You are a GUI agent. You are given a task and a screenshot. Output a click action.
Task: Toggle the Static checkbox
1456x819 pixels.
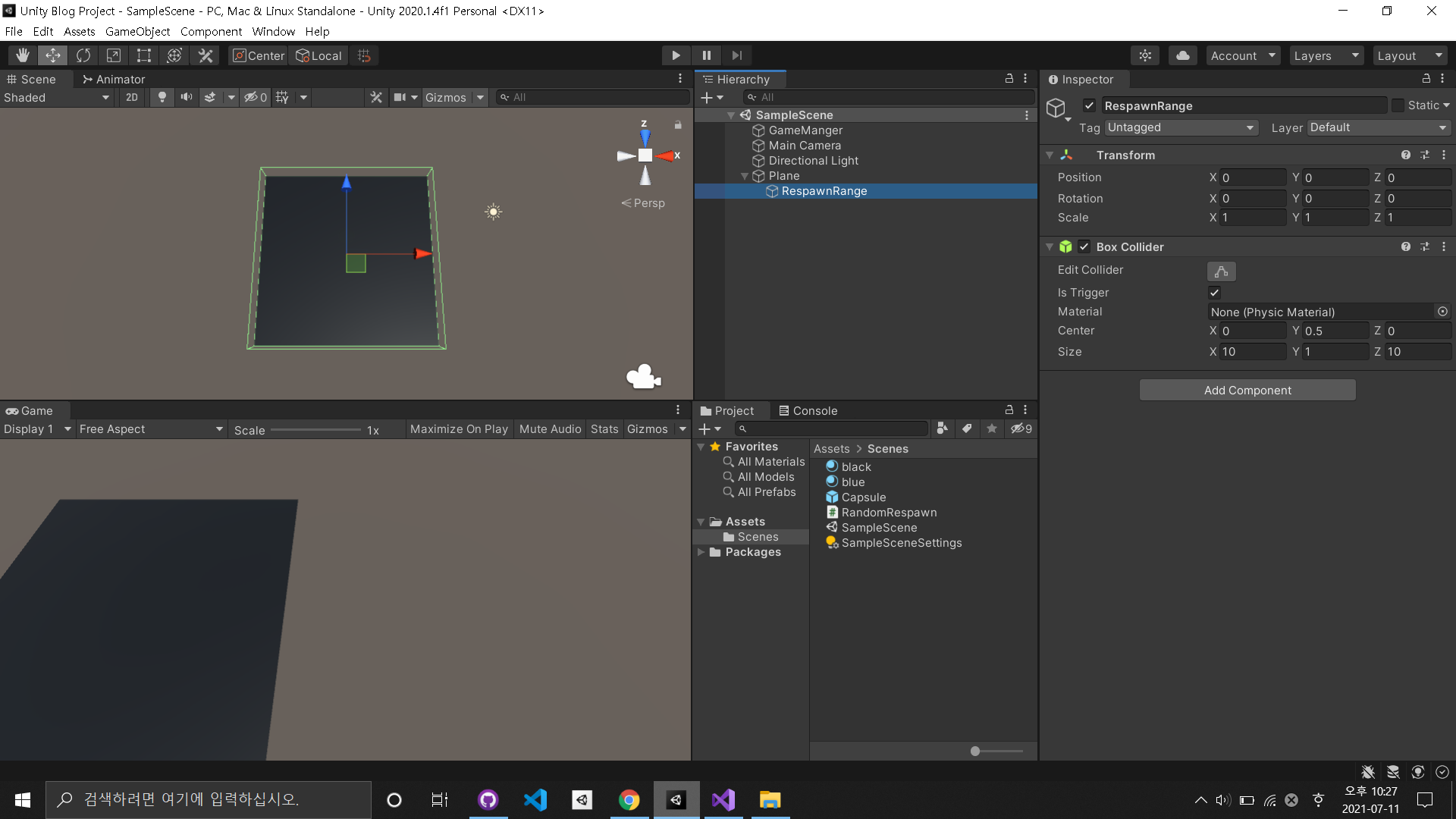pyautogui.click(x=1398, y=105)
